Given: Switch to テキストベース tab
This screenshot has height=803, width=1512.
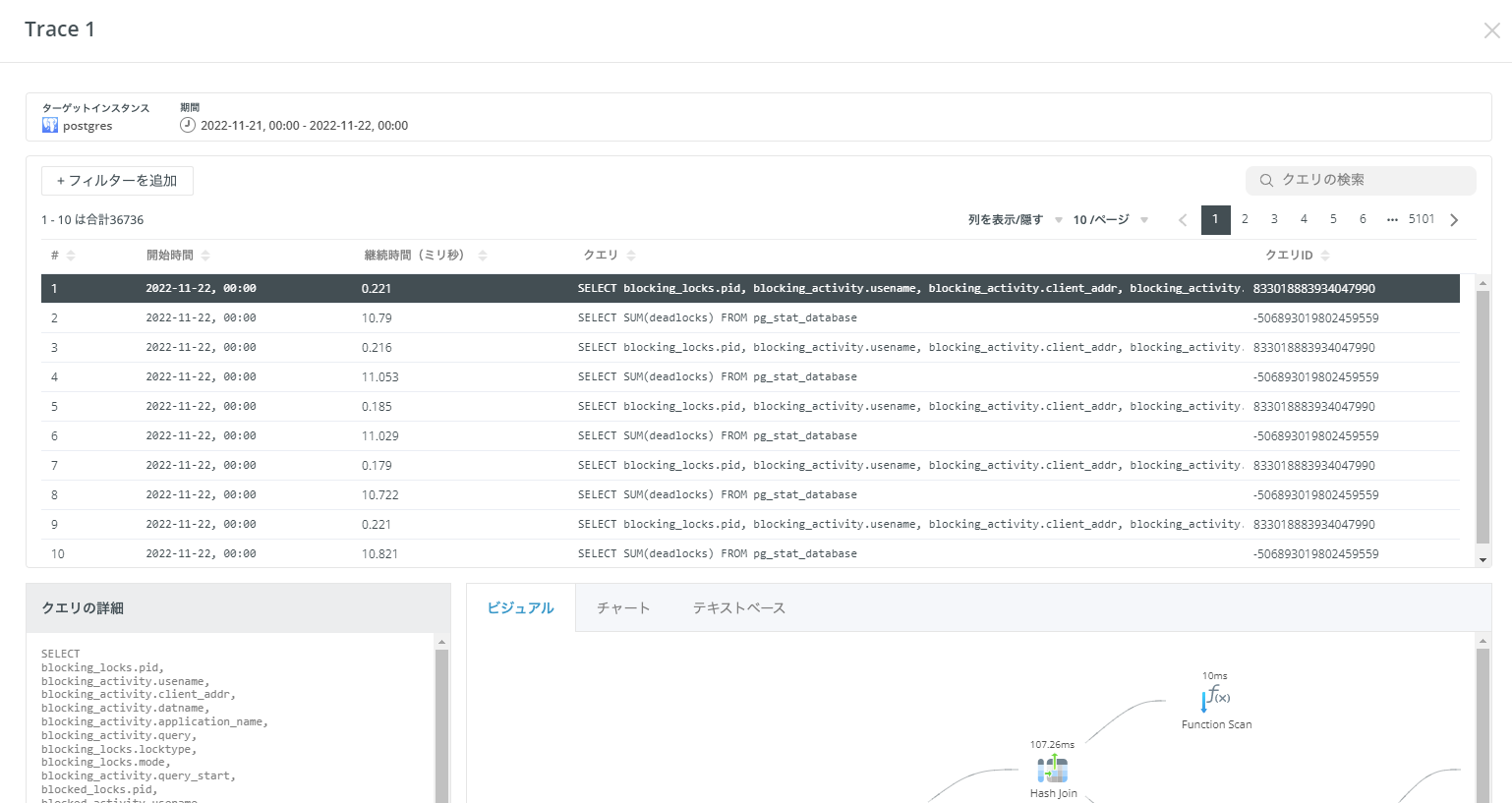Looking at the screenshot, I should point(739,608).
